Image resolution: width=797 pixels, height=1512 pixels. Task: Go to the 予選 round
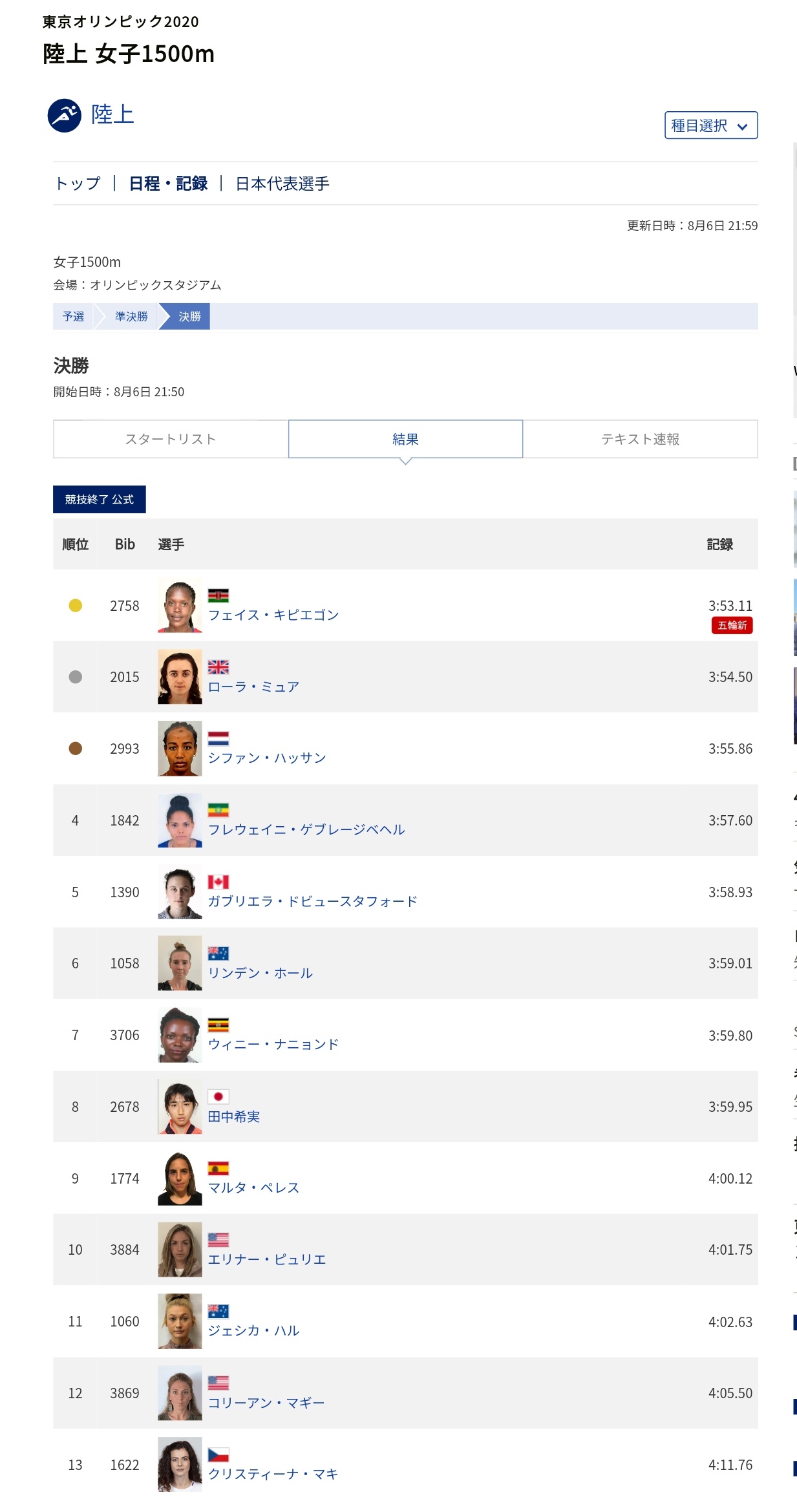[74, 316]
